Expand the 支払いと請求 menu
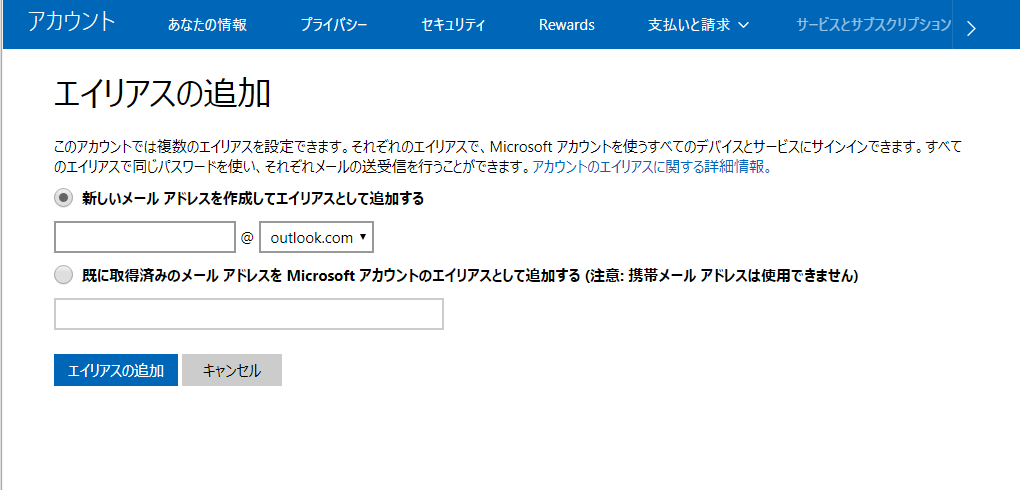Screen dimensions: 1020x490 [x=699, y=25]
